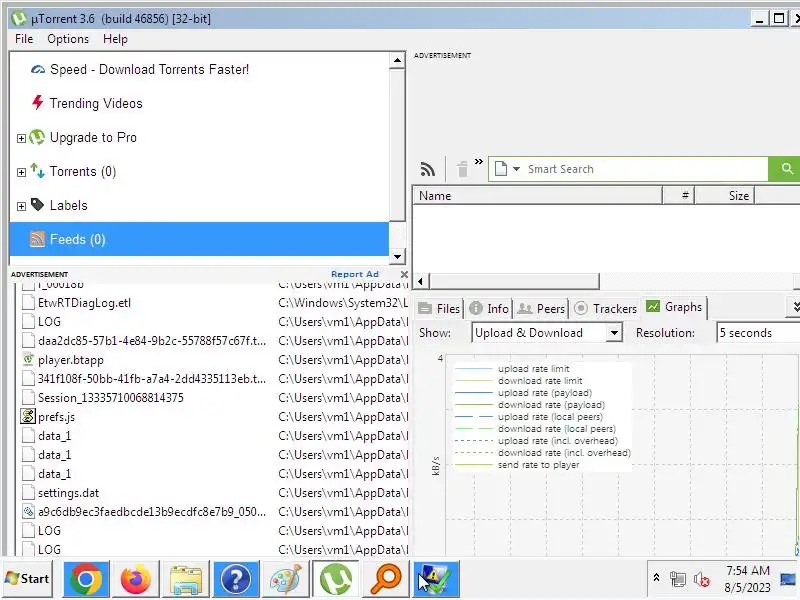The height and width of the screenshot is (600, 800).
Task: Switch to uTorrent taskbar button
Action: (x=335, y=579)
